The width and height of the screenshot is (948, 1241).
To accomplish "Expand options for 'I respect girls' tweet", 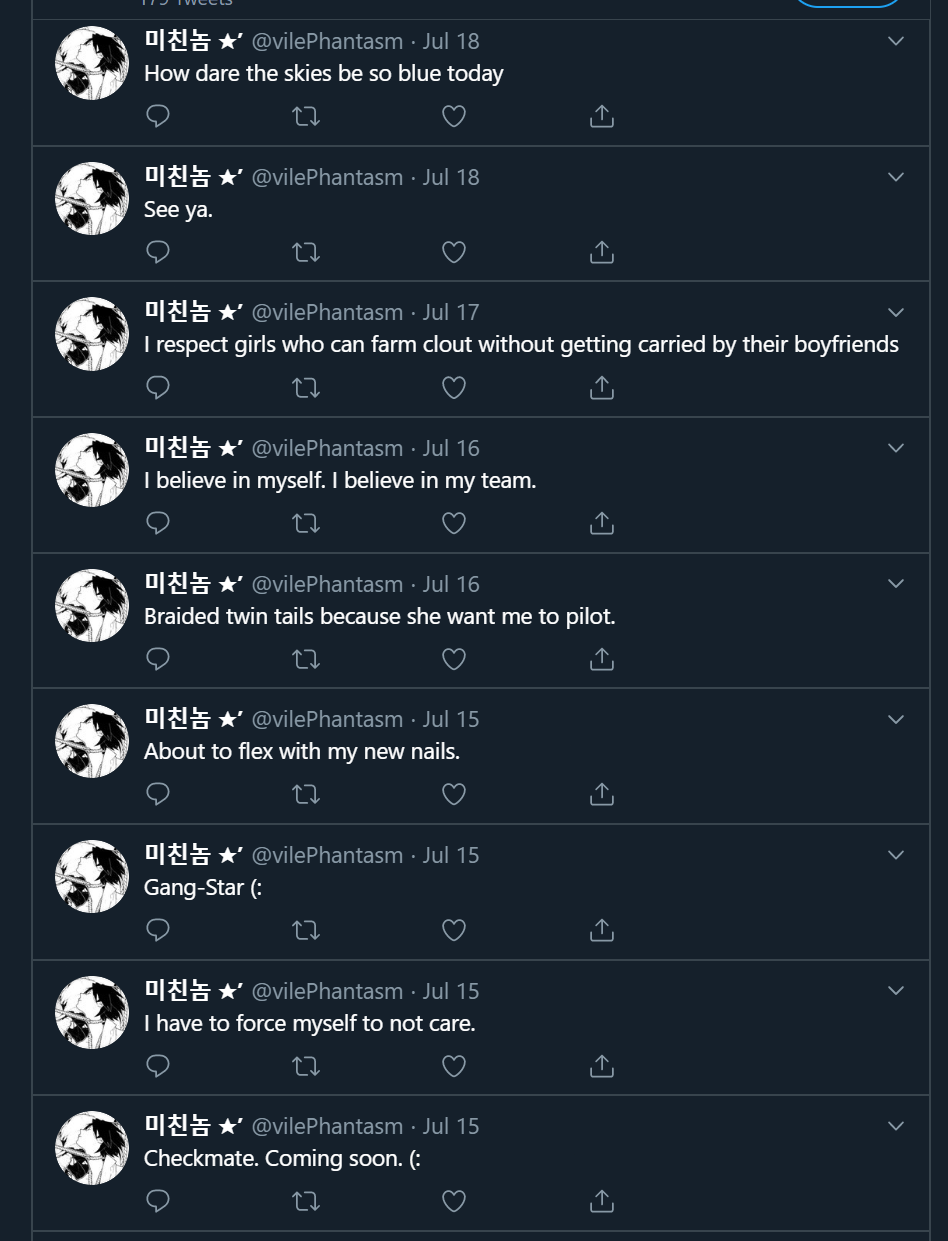I will [x=896, y=312].
